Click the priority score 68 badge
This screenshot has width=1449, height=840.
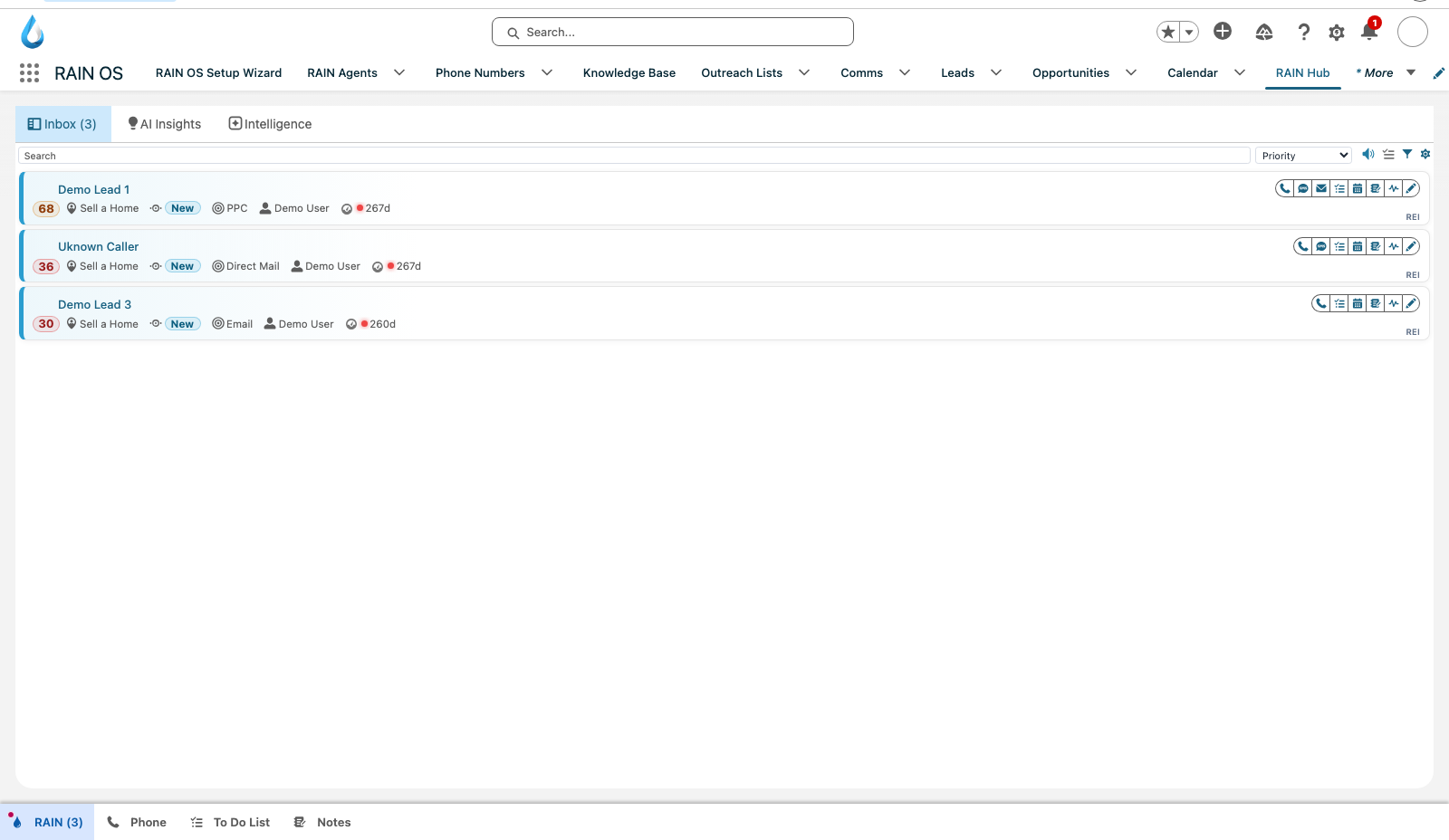pos(46,208)
